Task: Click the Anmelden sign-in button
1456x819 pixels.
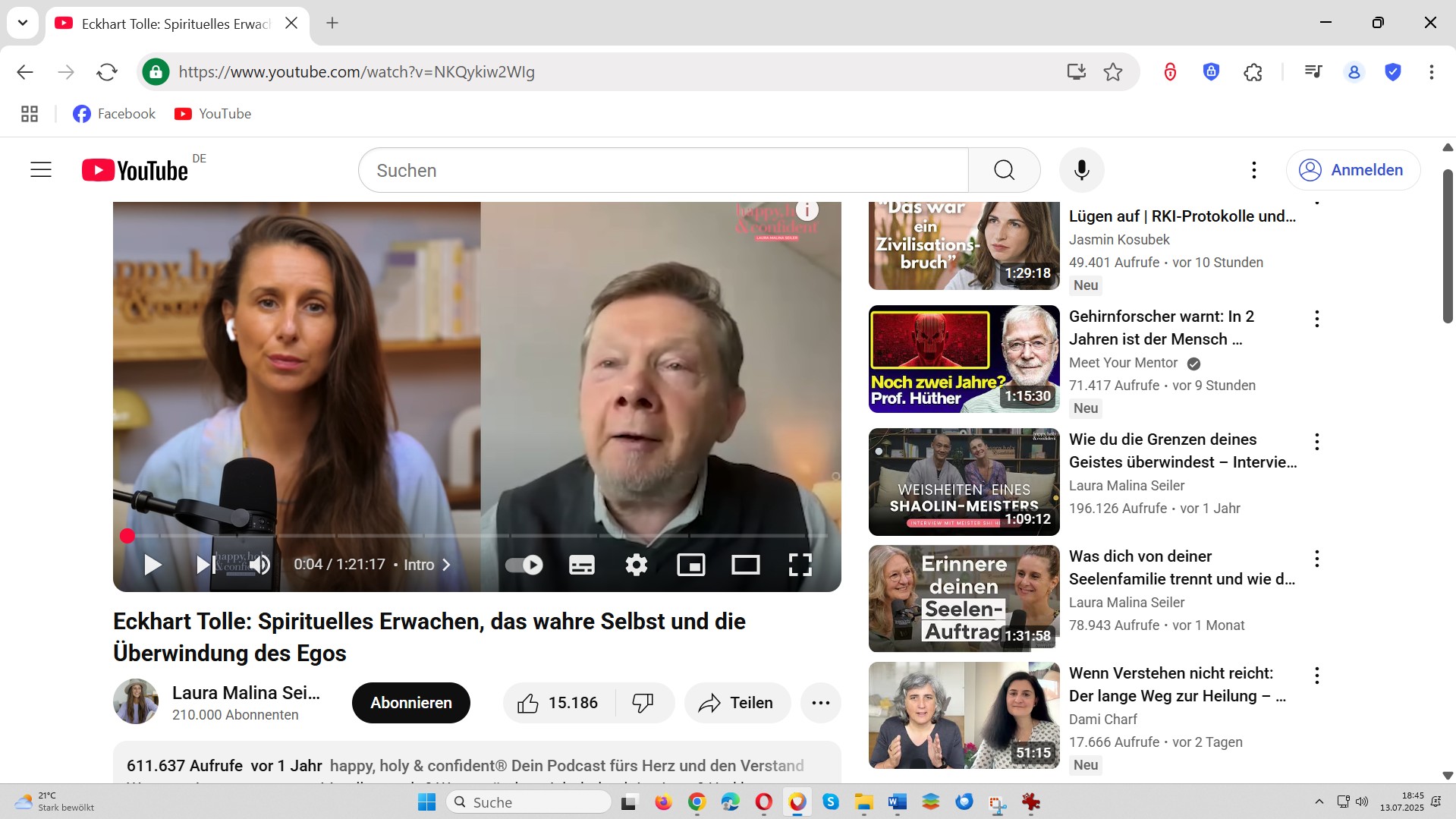Action: (x=1353, y=170)
